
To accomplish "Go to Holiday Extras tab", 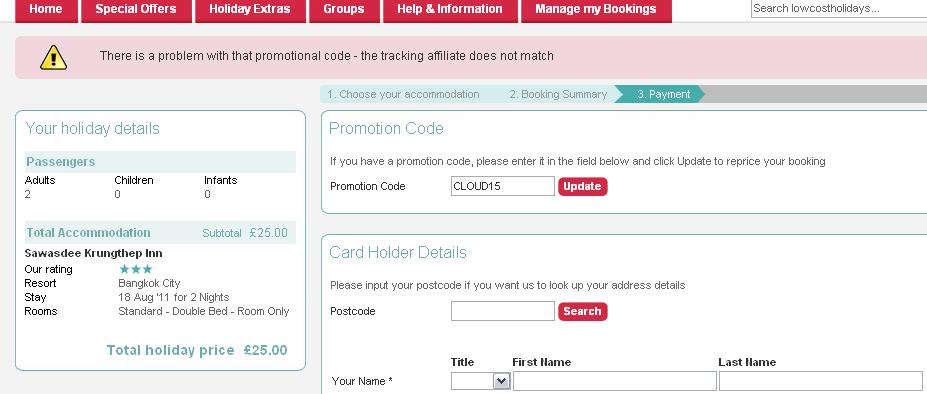I will pos(250,10).
